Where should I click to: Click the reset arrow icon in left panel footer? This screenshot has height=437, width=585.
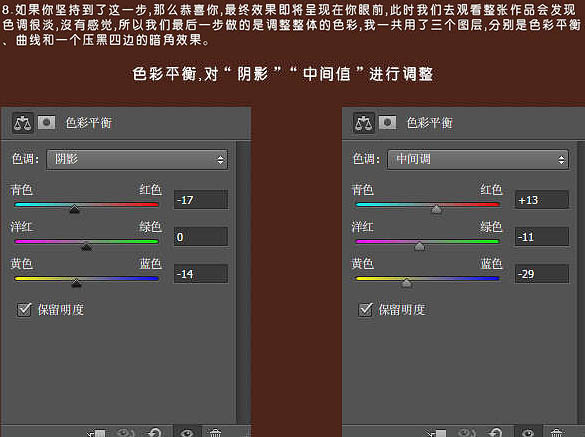point(154,433)
